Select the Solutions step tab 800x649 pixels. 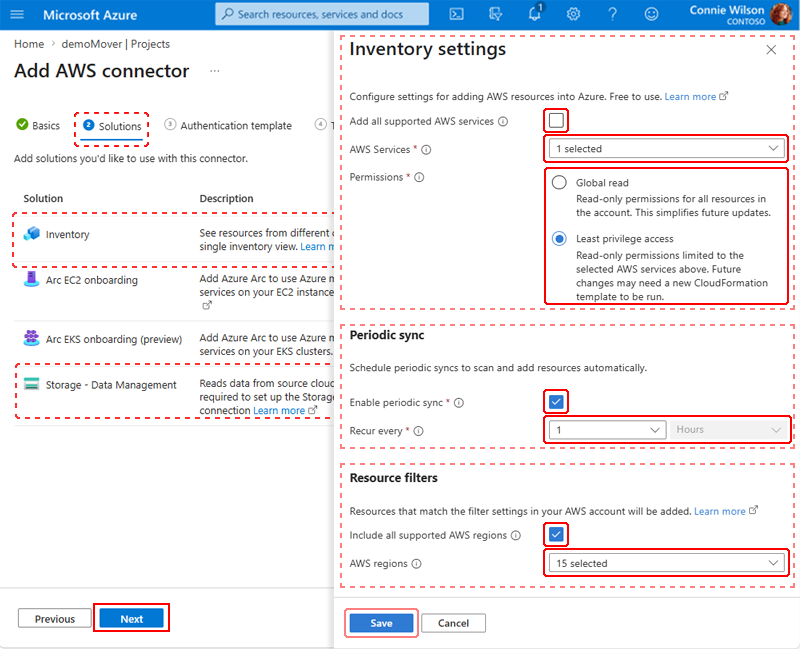pos(112,126)
